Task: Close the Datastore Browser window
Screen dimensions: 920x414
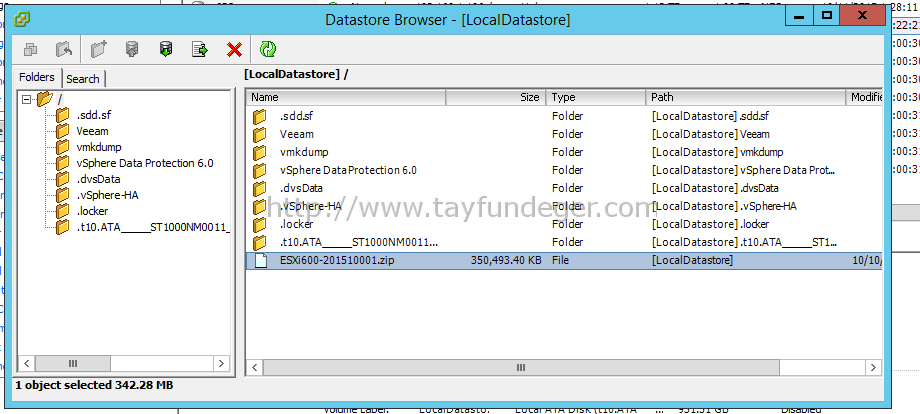Action: point(862,15)
